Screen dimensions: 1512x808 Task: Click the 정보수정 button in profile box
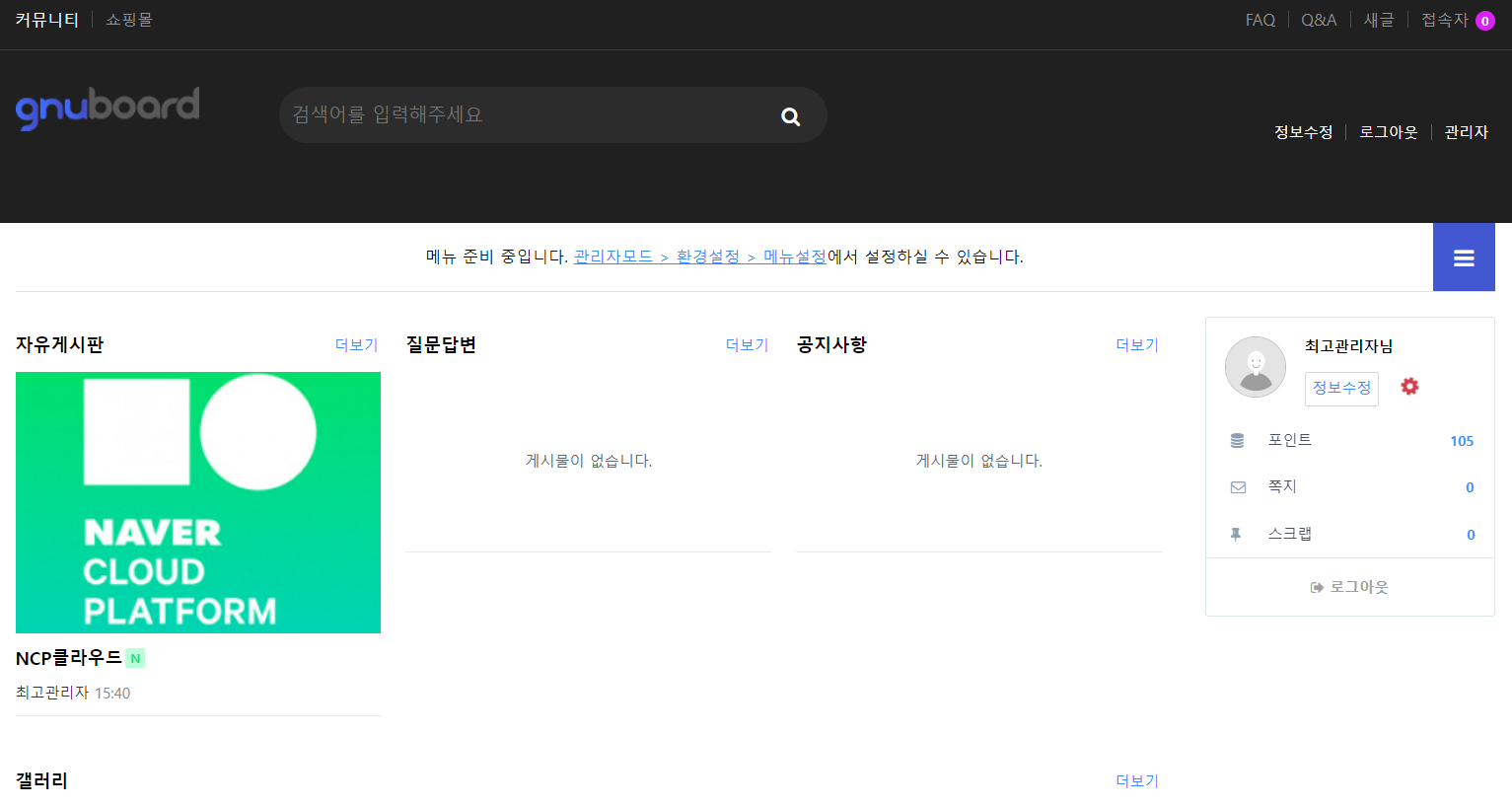(x=1341, y=389)
